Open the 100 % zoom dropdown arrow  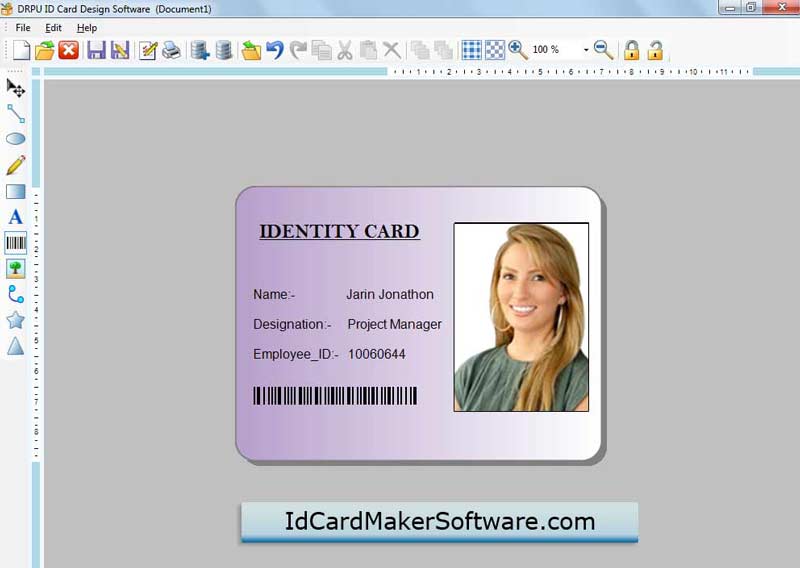point(586,50)
